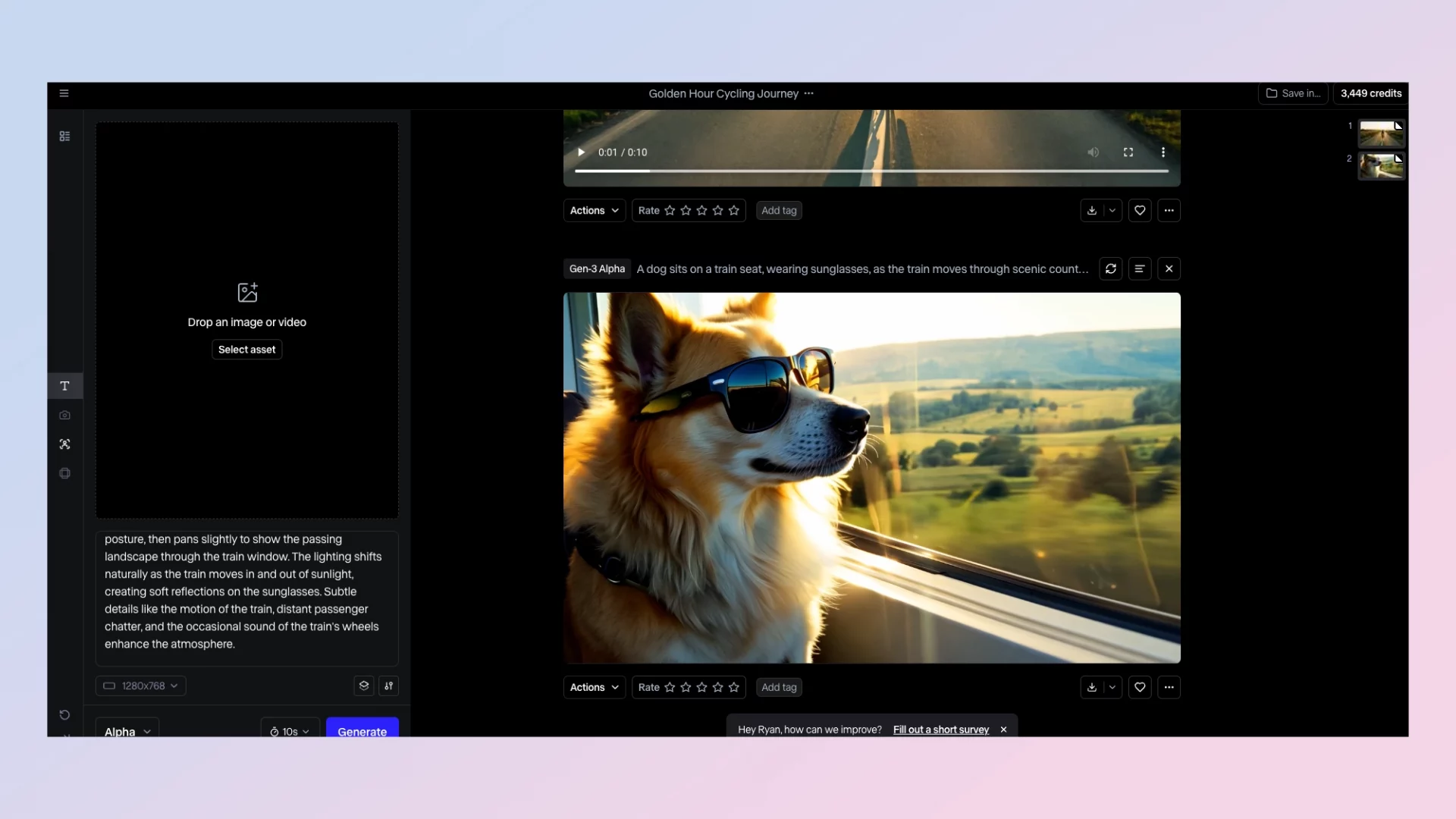Favorite the dog video with heart icon
This screenshot has width=1456, height=819.
coord(1140,687)
